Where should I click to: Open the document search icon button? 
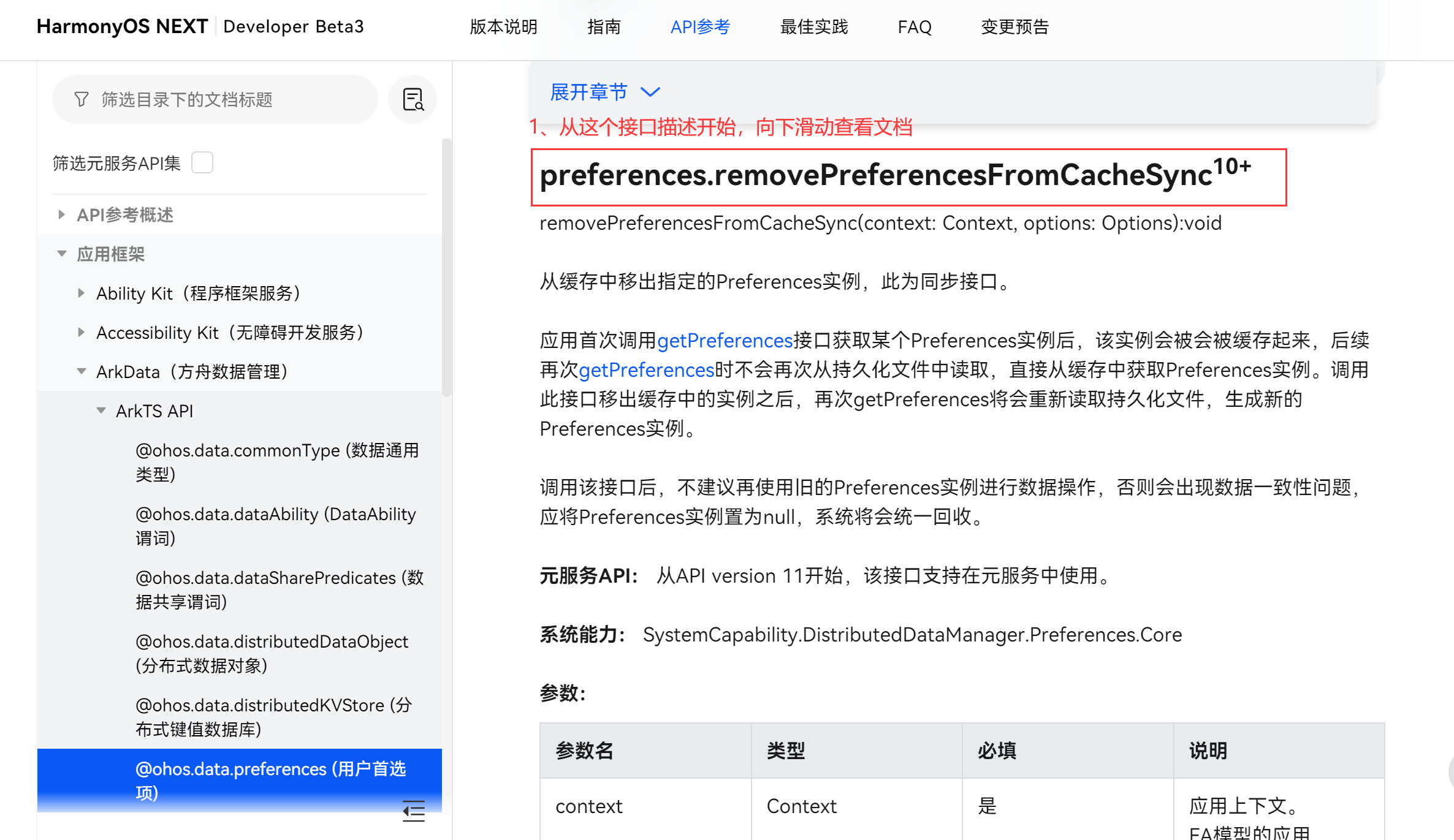point(413,99)
